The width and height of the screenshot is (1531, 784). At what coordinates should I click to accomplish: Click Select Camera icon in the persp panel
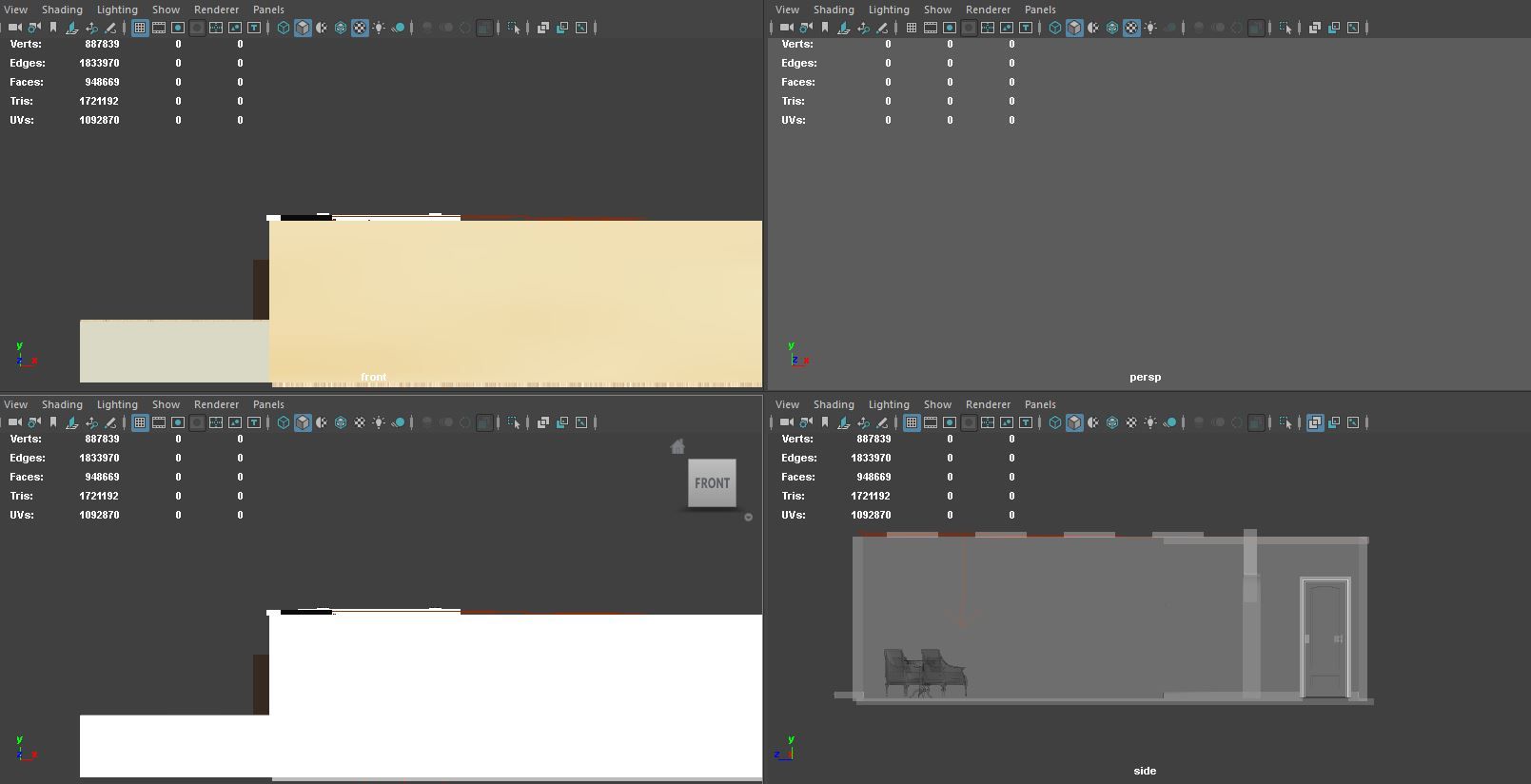click(x=787, y=28)
